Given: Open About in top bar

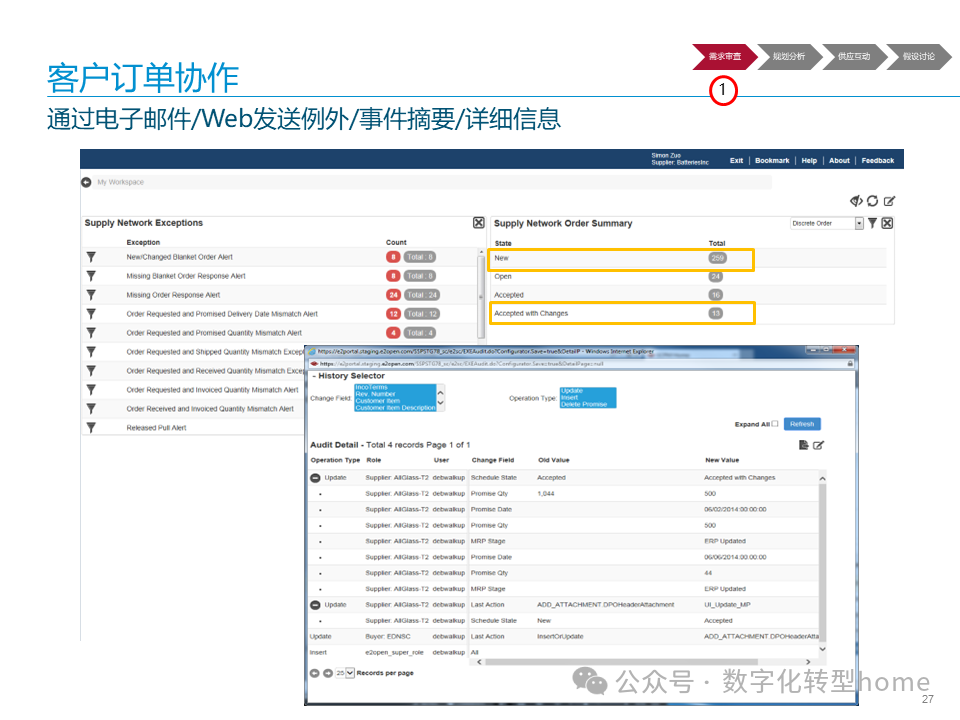Looking at the screenshot, I should tap(839, 160).
